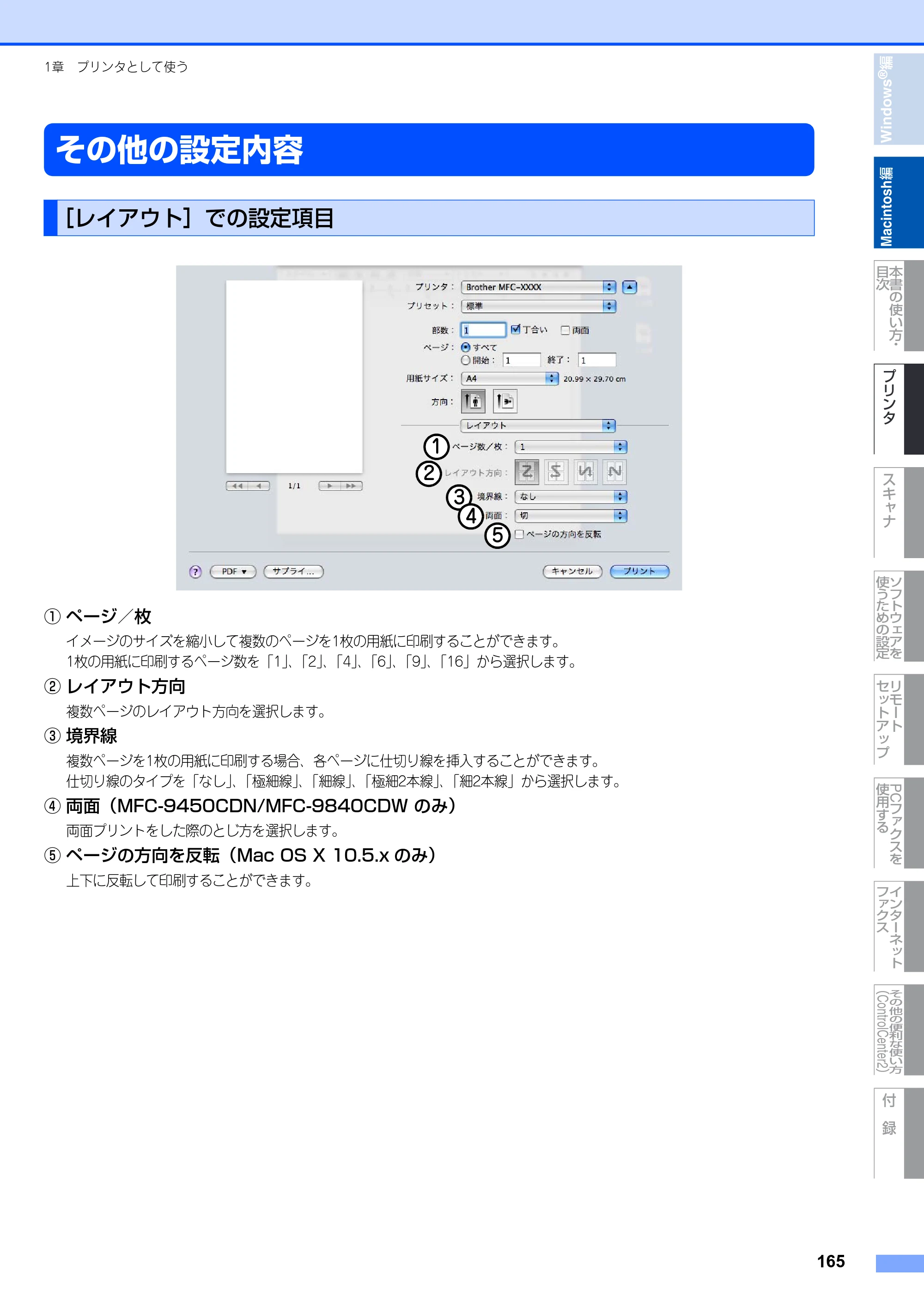
Task: Click the purple help question mark icon
Action: (195, 572)
